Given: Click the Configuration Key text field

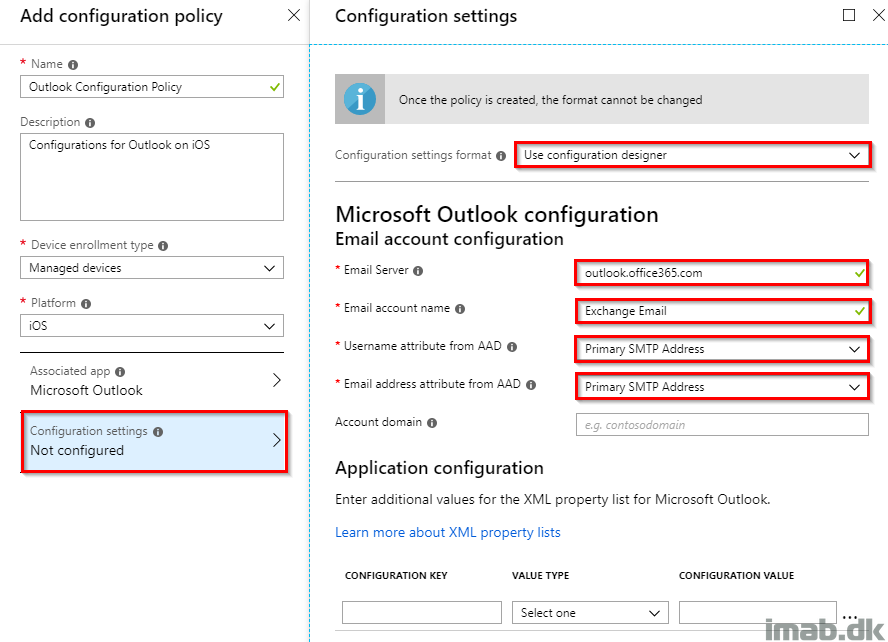Looking at the screenshot, I should 422,613.
